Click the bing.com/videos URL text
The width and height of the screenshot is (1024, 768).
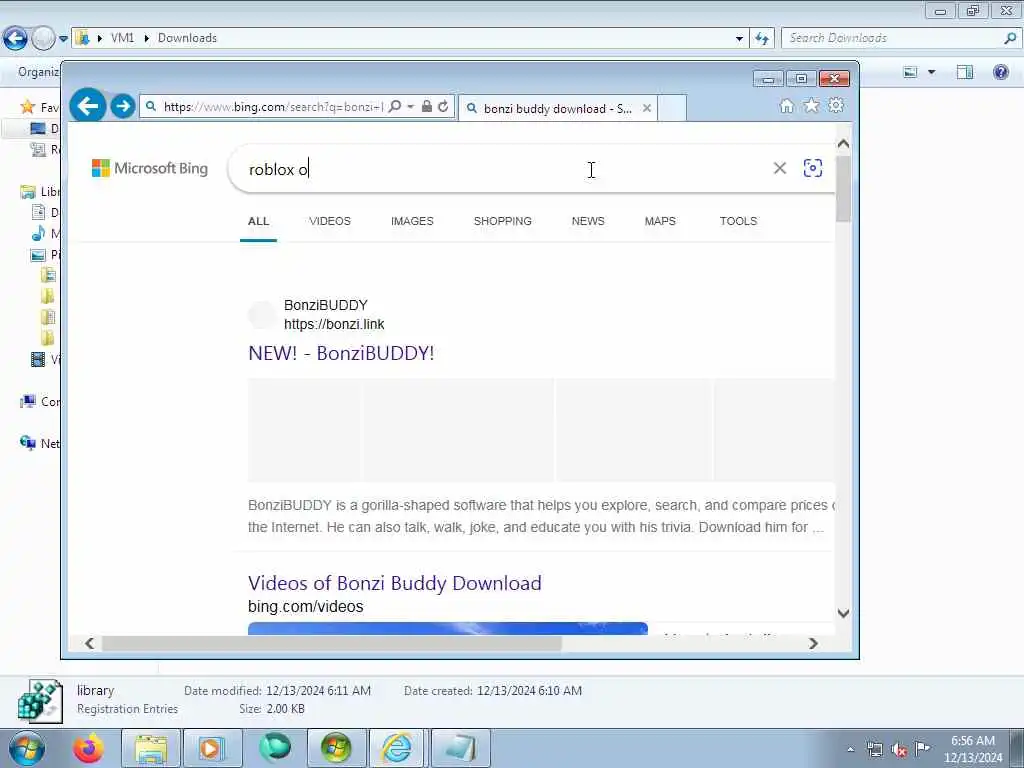click(306, 607)
